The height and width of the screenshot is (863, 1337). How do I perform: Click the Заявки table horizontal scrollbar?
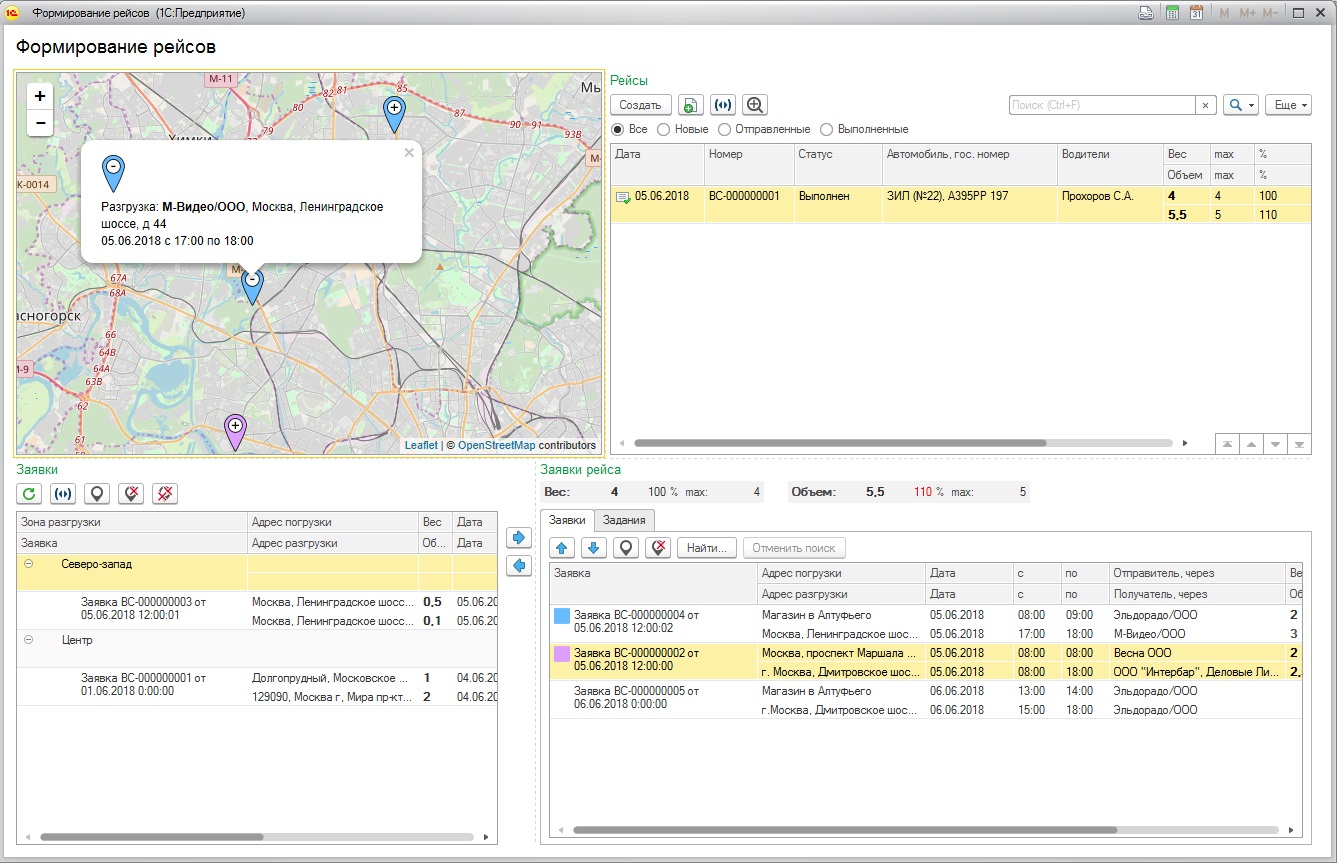coord(151,837)
